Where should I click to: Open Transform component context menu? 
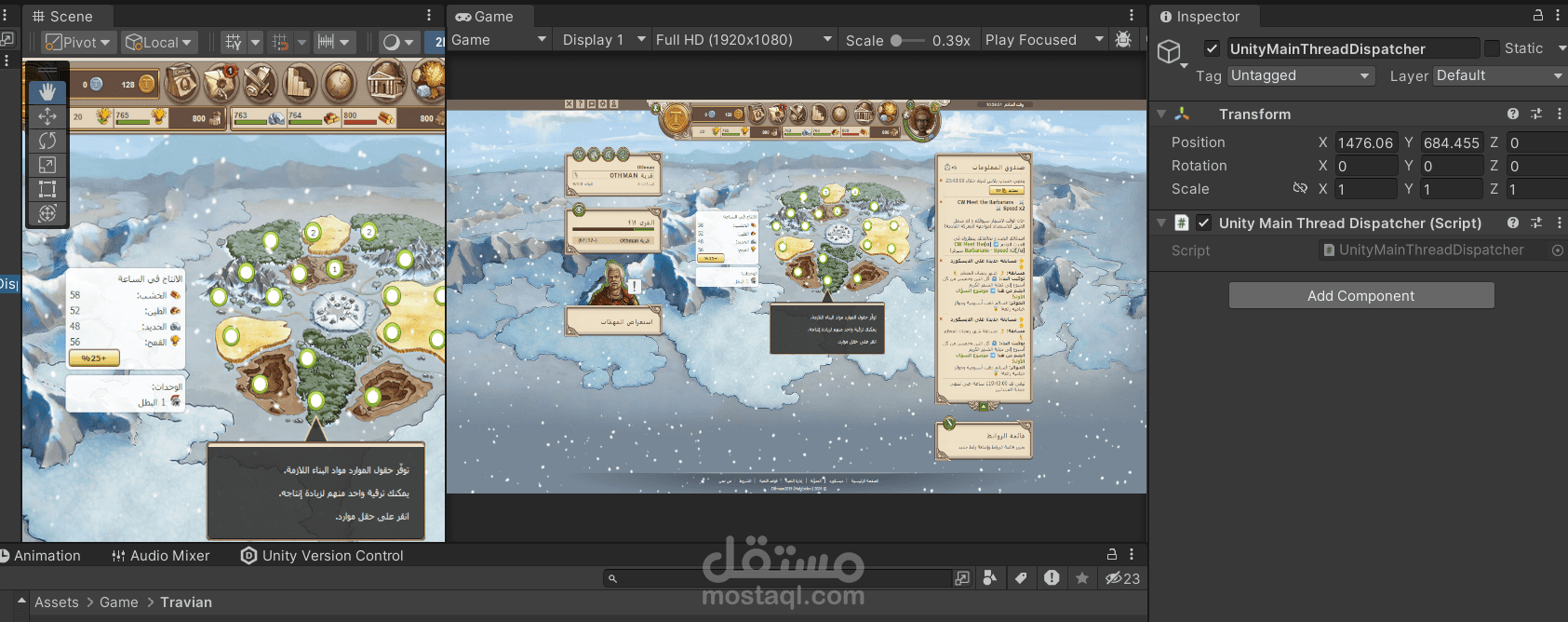pyautogui.click(x=1559, y=115)
